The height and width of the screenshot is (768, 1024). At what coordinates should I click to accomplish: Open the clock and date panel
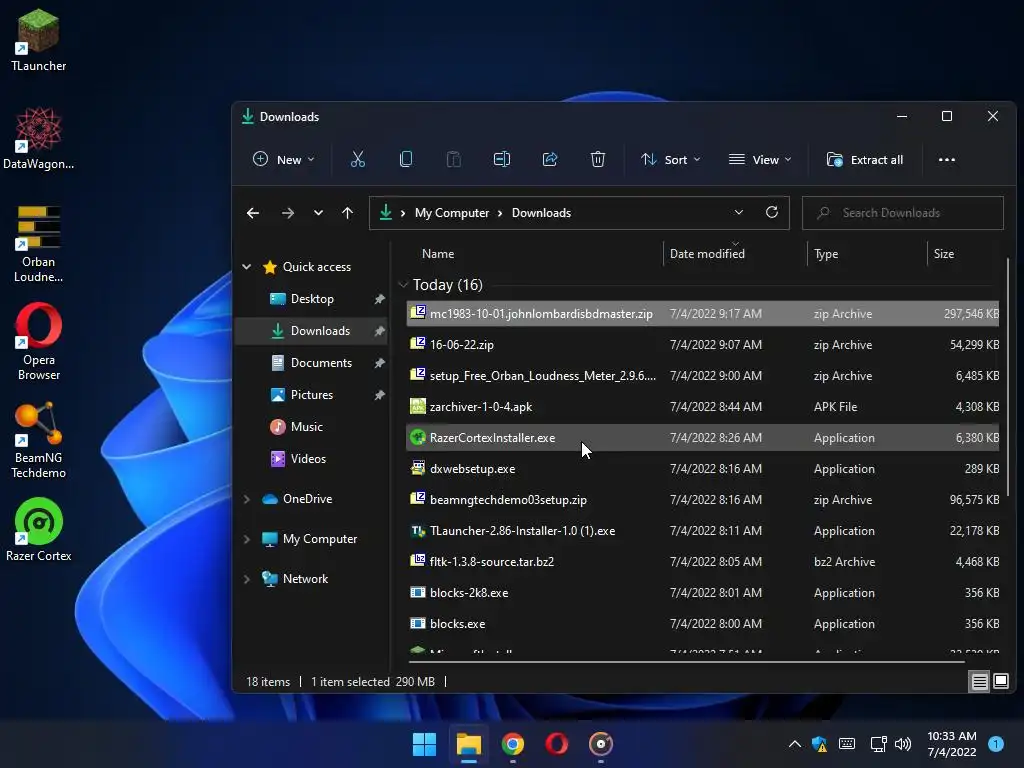pyautogui.click(x=952, y=744)
